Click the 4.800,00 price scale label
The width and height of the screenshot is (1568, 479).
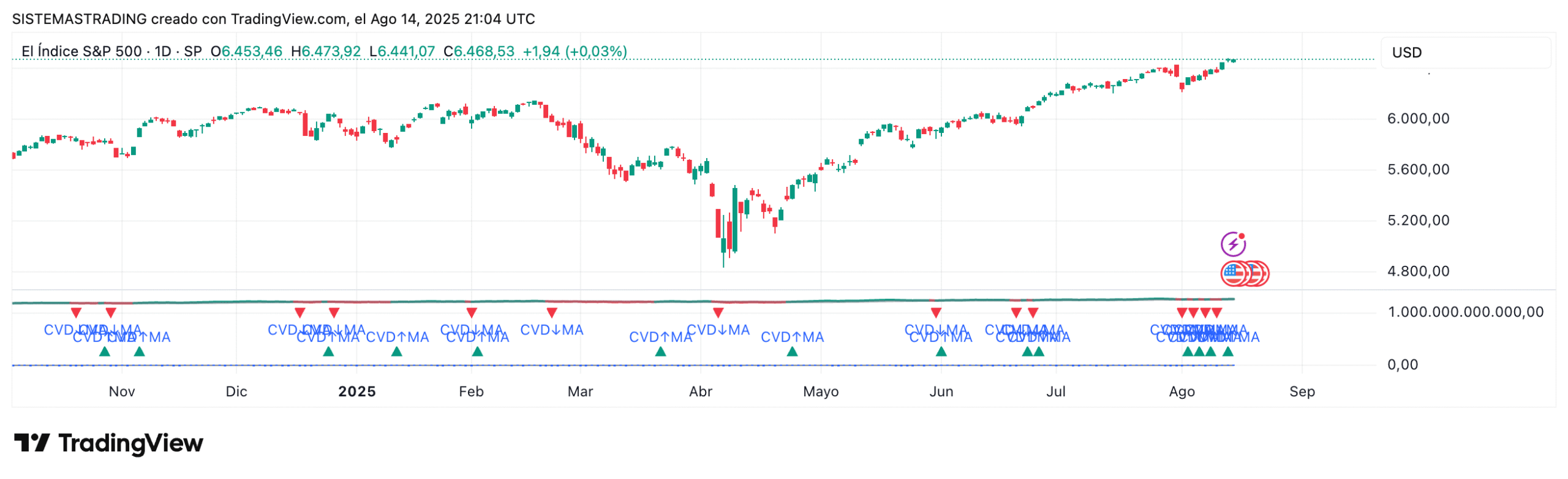[x=1417, y=271]
